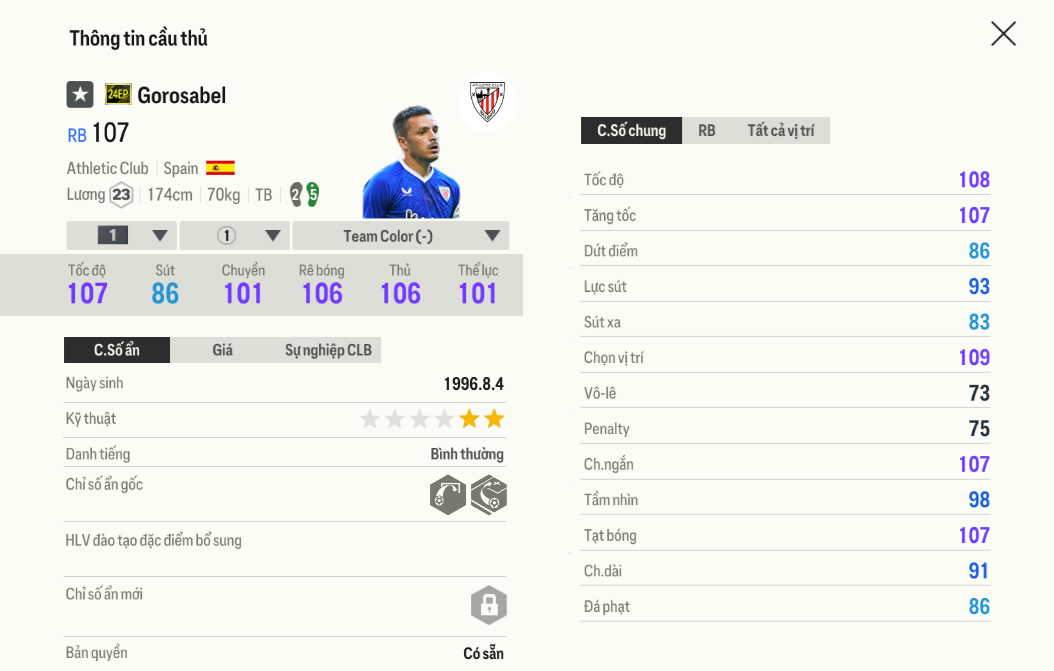The width and height of the screenshot is (1054, 671).
Task: Switch to the RB stats tab
Action: (707, 131)
